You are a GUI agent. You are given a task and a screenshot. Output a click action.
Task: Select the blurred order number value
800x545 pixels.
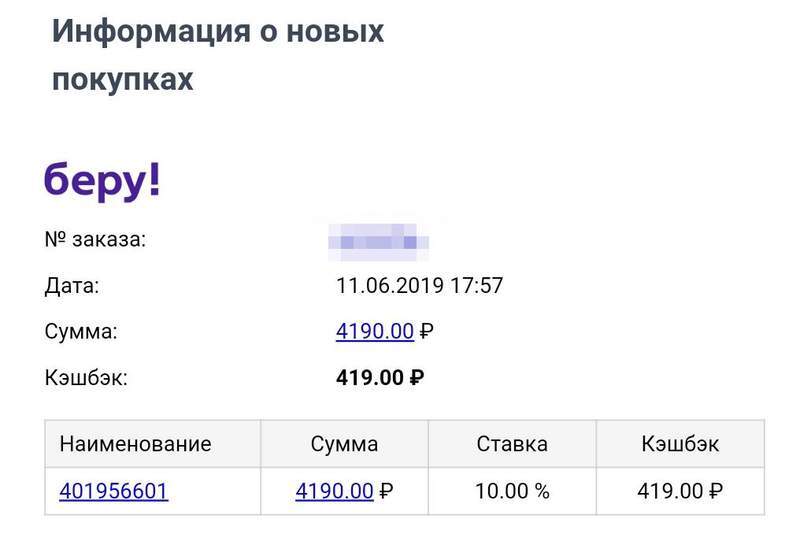(378, 241)
